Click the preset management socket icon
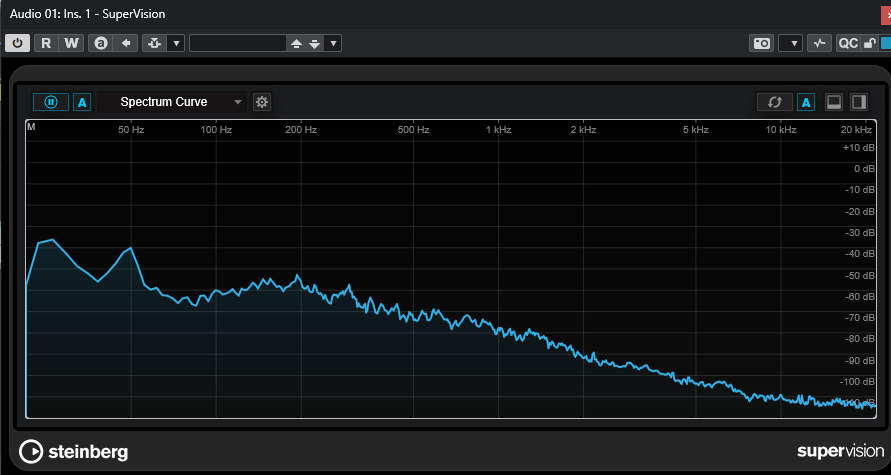Screen dimensions: 891x475 coord(155,43)
